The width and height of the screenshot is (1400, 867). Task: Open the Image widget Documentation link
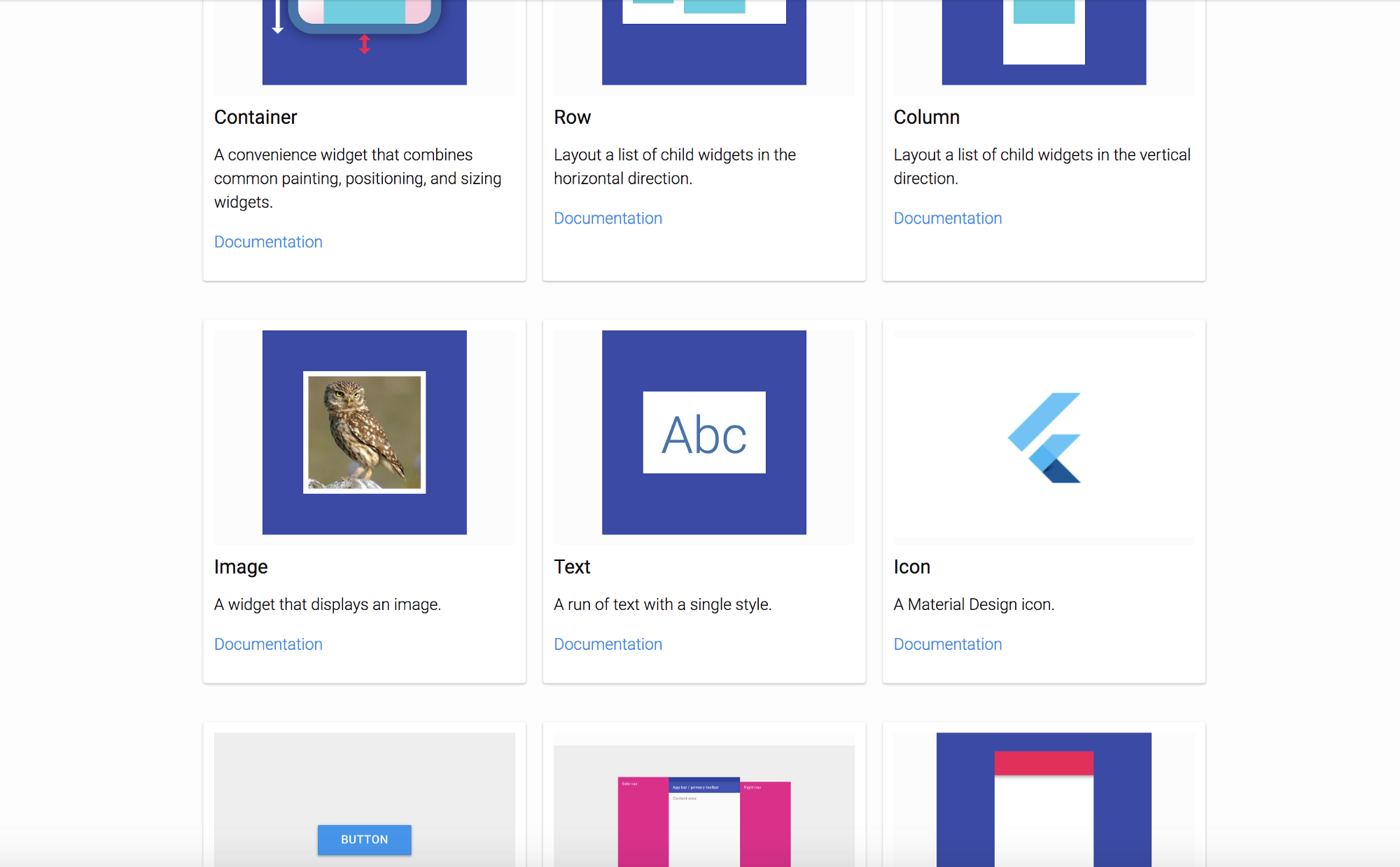[268, 644]
